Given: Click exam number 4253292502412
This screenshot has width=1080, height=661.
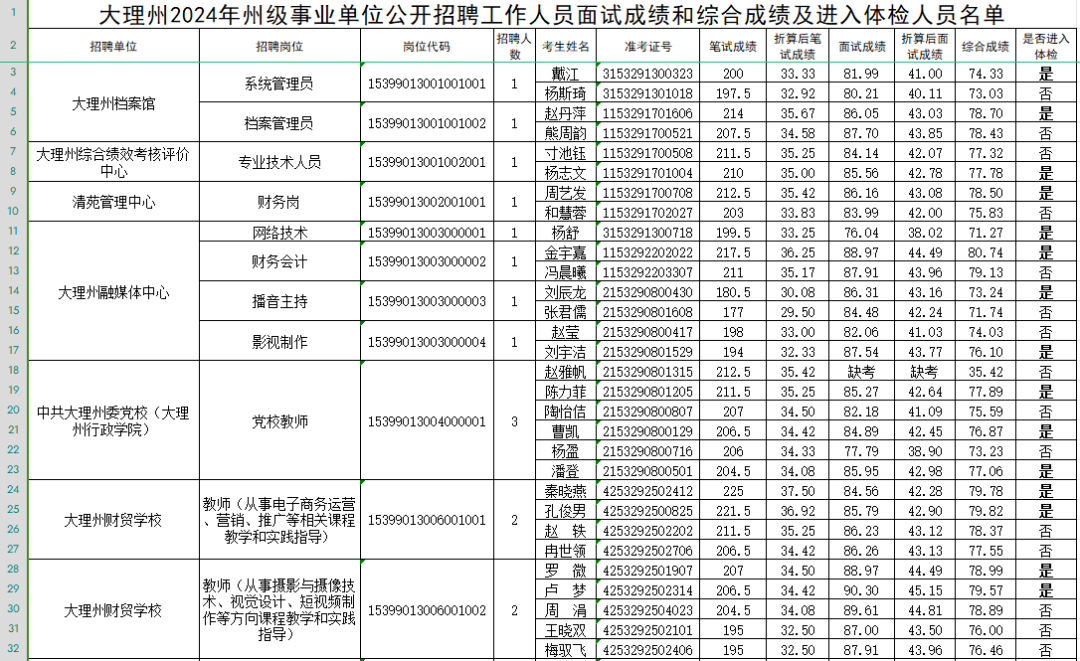Looking at the screenshot, I should pos(647,491).
